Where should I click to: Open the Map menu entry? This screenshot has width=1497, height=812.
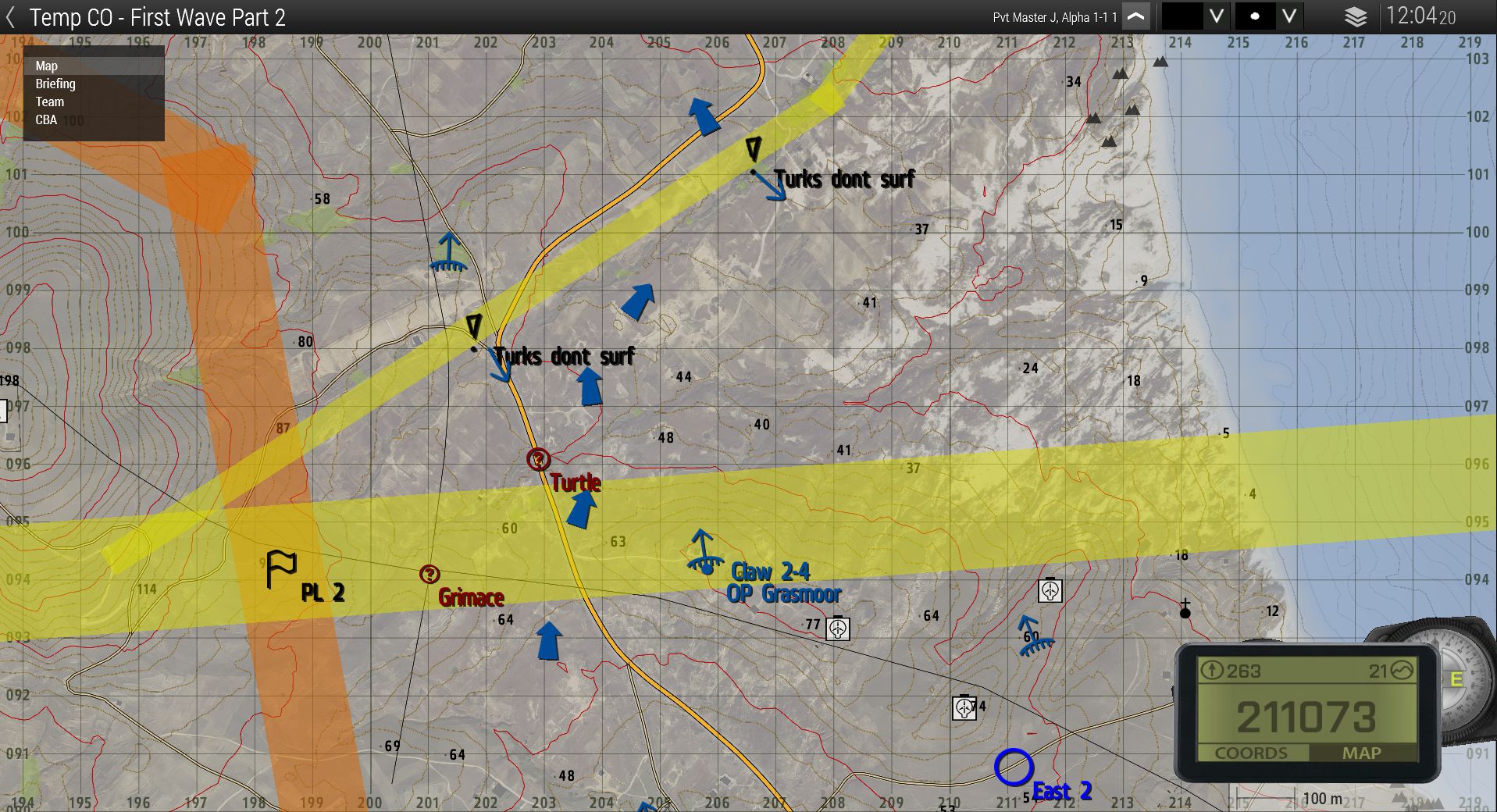94,66
